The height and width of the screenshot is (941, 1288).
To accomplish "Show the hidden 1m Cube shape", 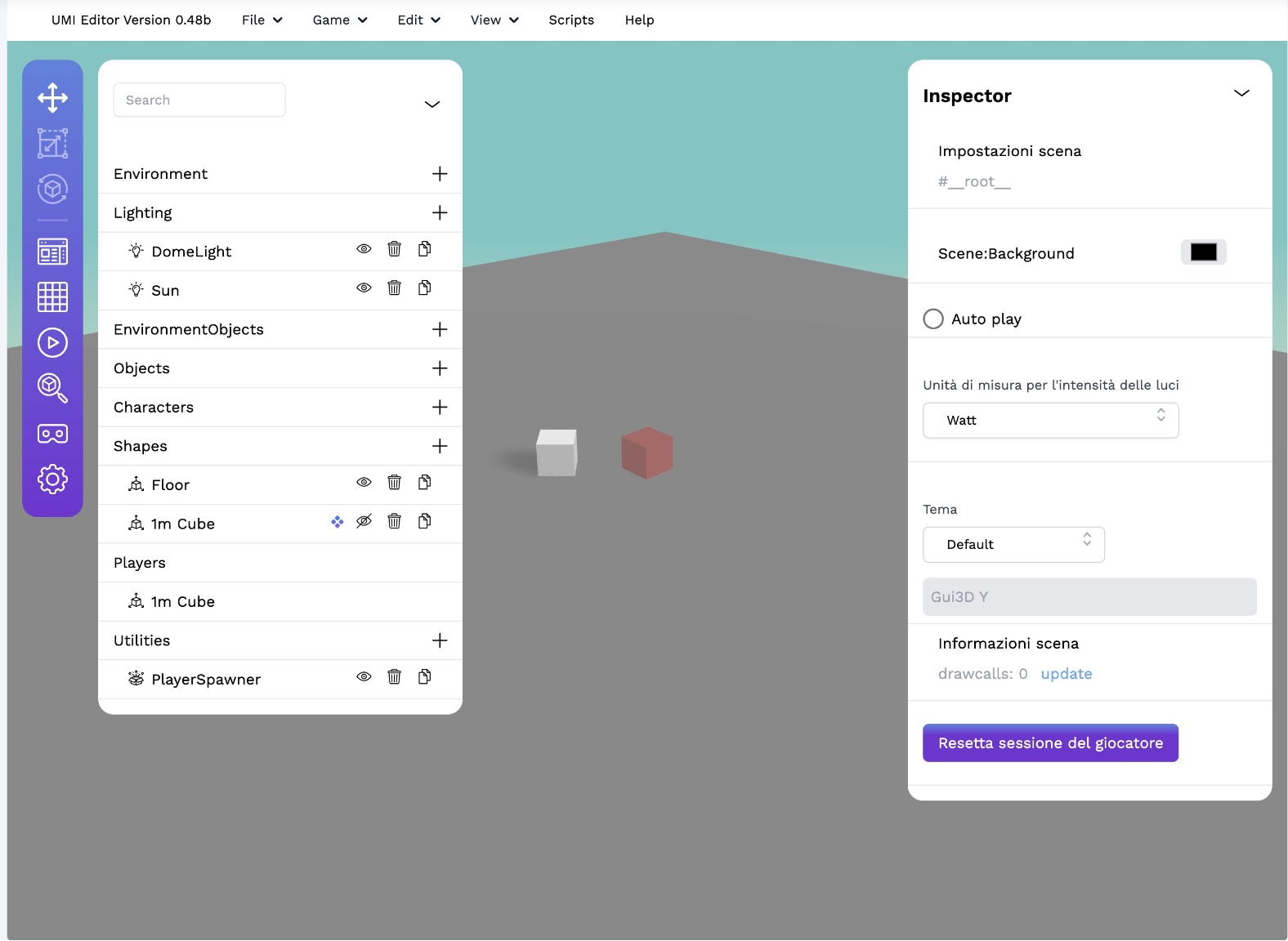I will pos(364,521).
